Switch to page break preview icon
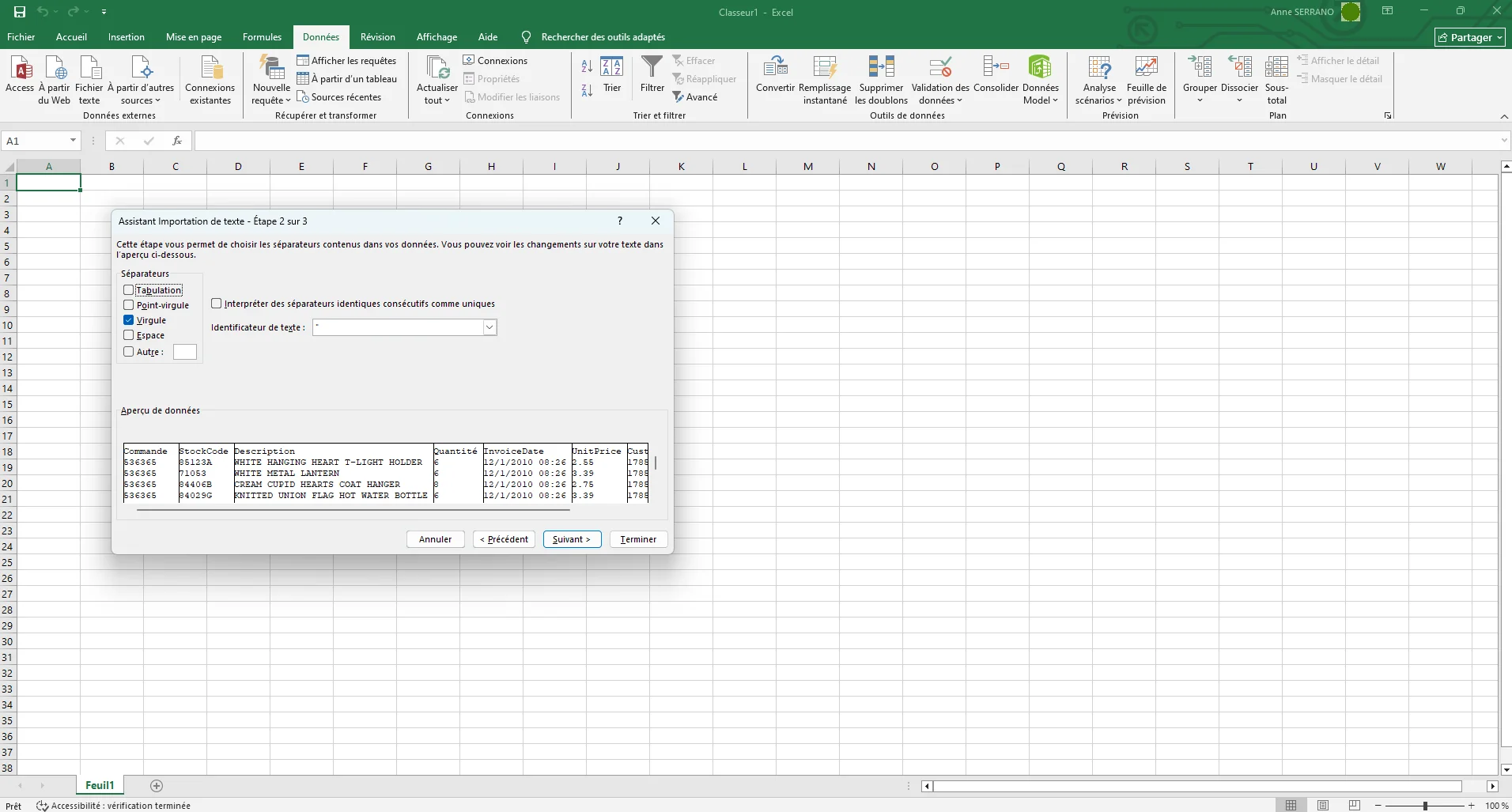 [x=1355, y=806]
